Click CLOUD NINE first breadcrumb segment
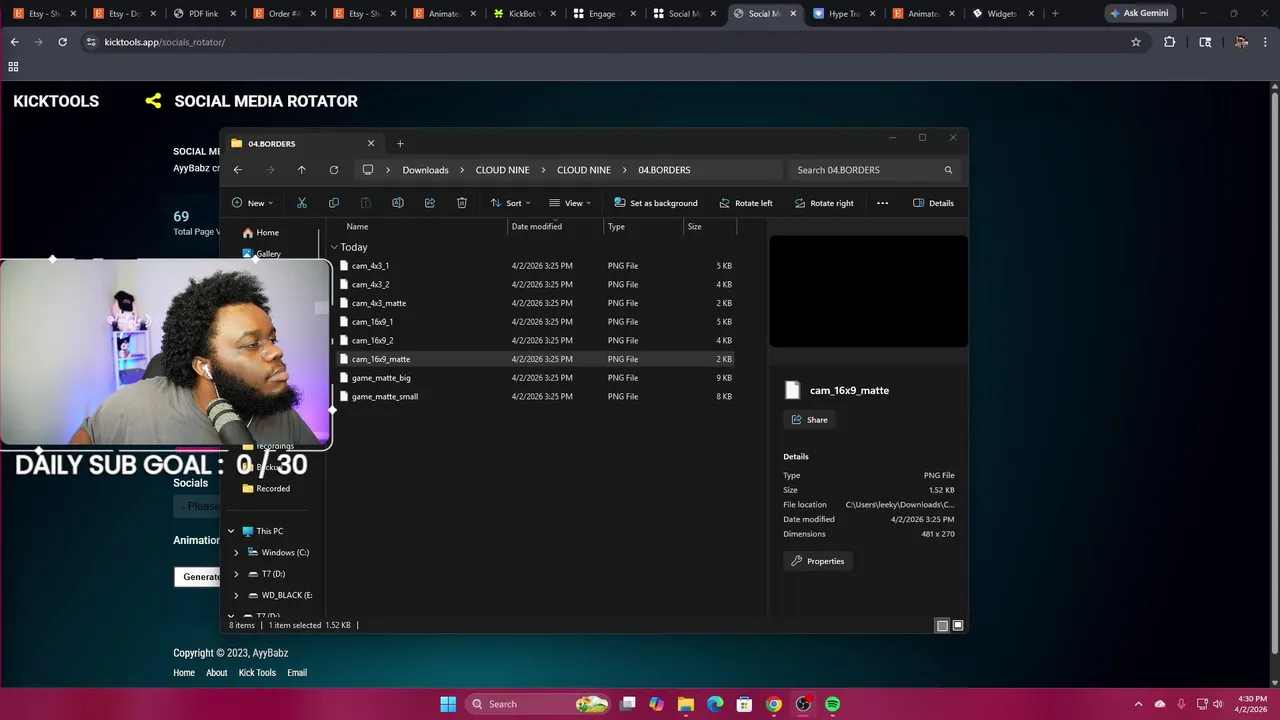Screen dimensions: 1280x720 (502, 170)
